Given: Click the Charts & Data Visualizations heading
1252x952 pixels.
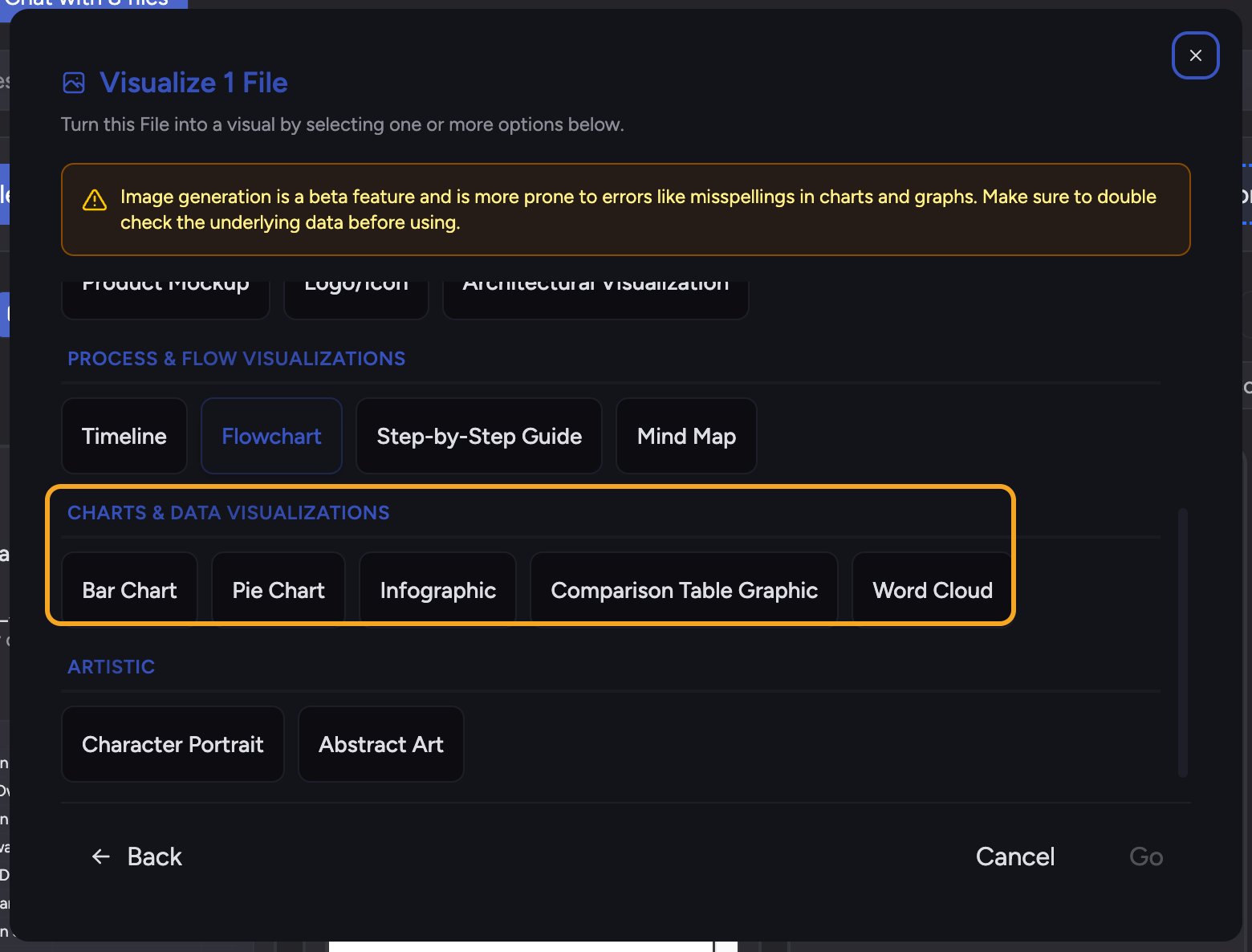Looking at the screenshot, I should [228, 513].
